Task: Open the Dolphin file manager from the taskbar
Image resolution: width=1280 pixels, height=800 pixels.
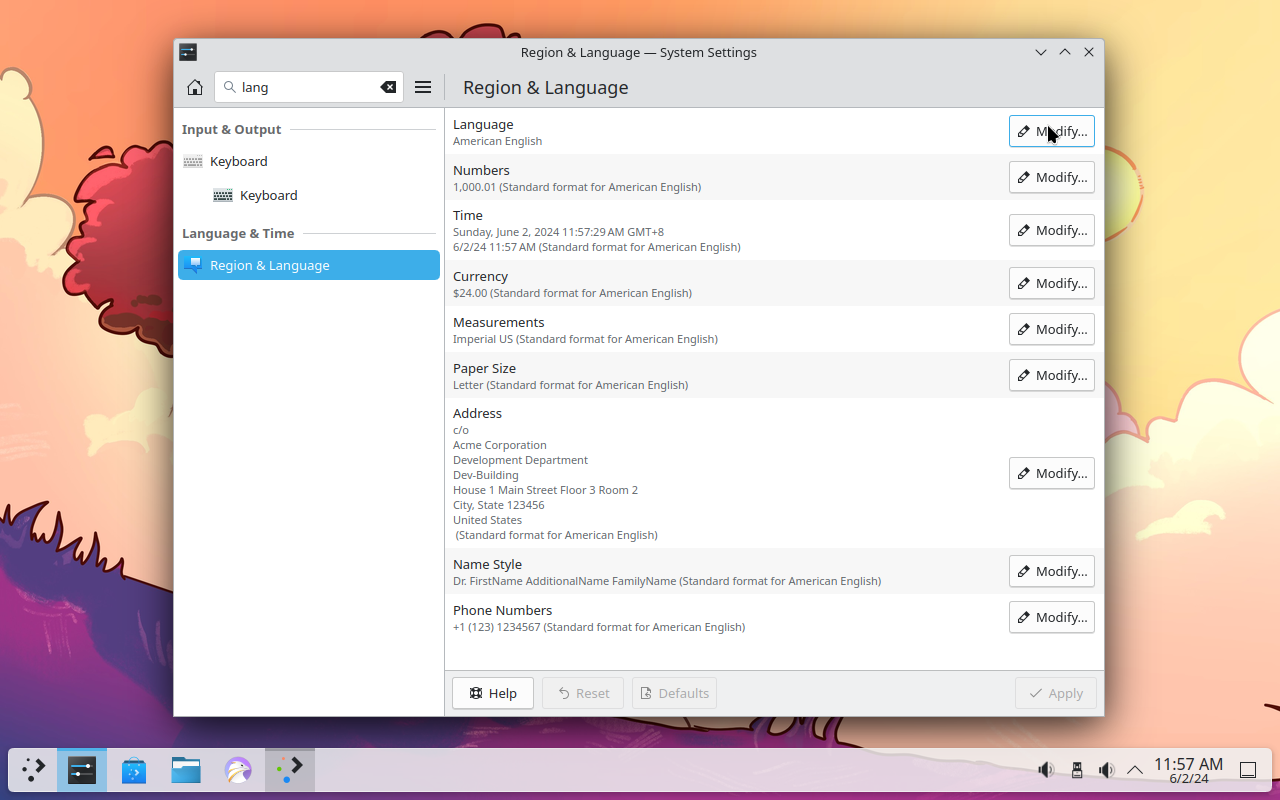Action: tap(186, 770)
